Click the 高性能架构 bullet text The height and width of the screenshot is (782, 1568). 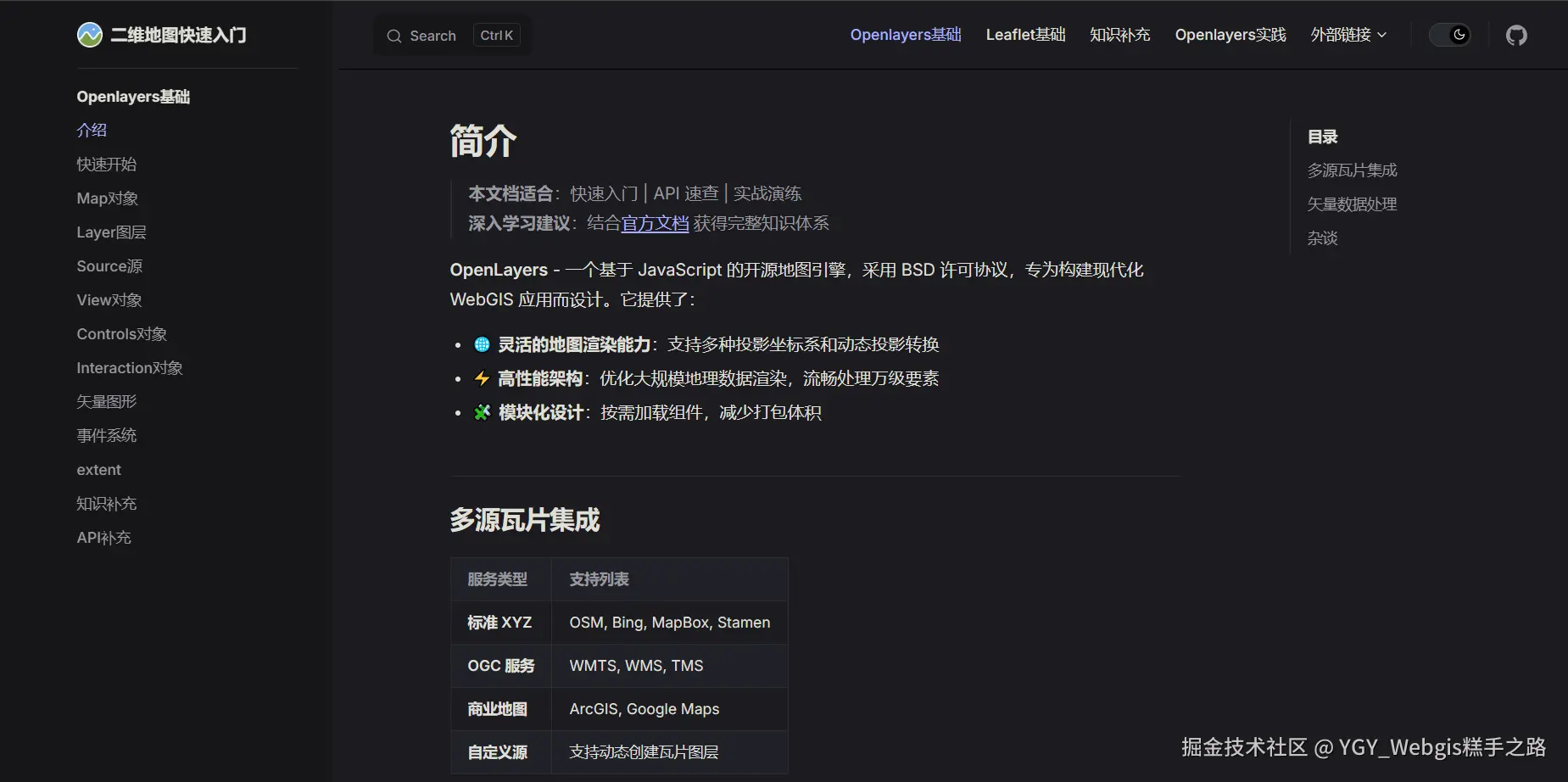[540, 378]
